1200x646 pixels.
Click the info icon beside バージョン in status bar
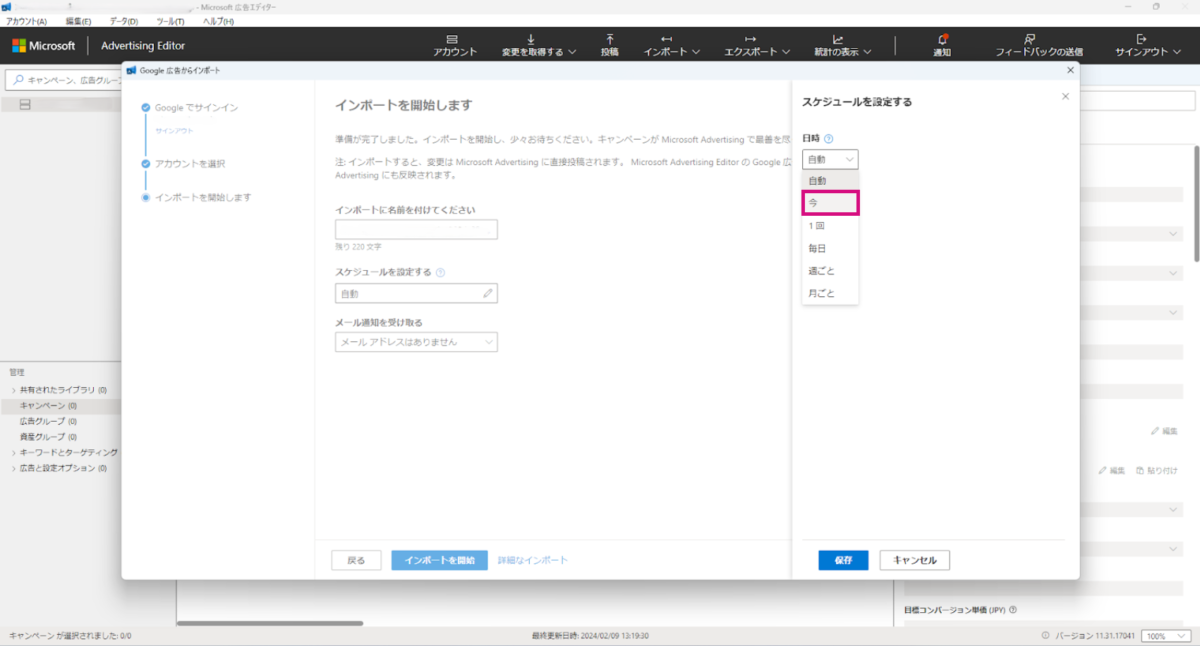coord(1045,636)
